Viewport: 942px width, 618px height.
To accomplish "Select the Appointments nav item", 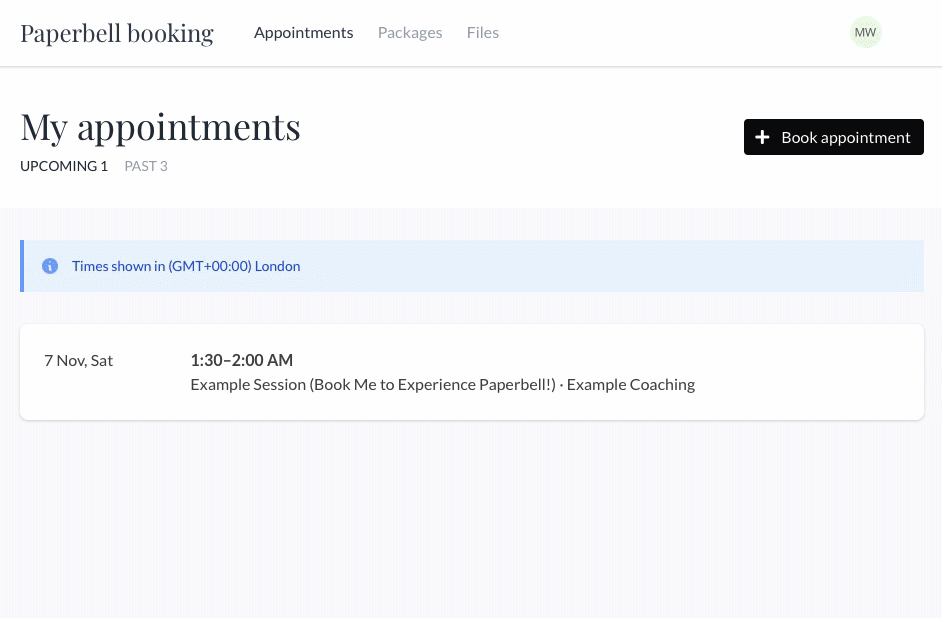I will [303, 32].
